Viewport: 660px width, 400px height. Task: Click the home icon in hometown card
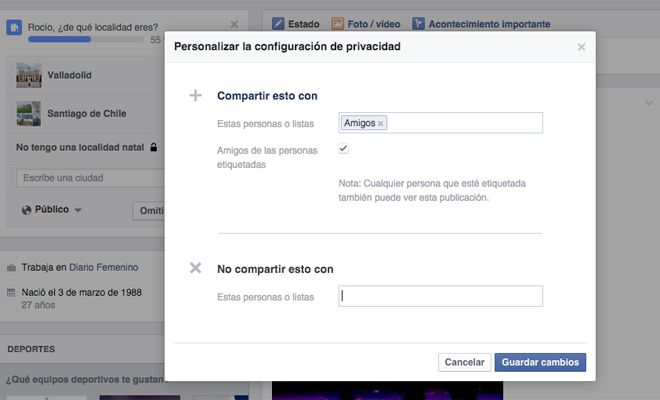[14, 28]
